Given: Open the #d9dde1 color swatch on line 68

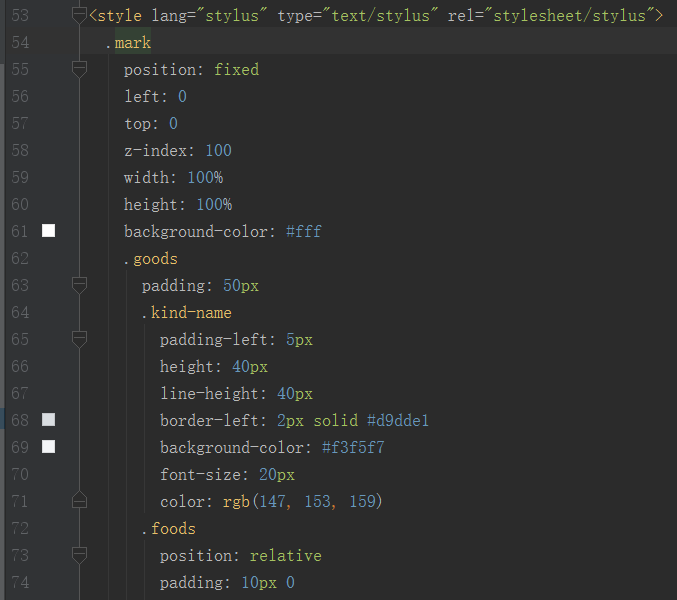Looking at the screenshot, I should 48,420.
